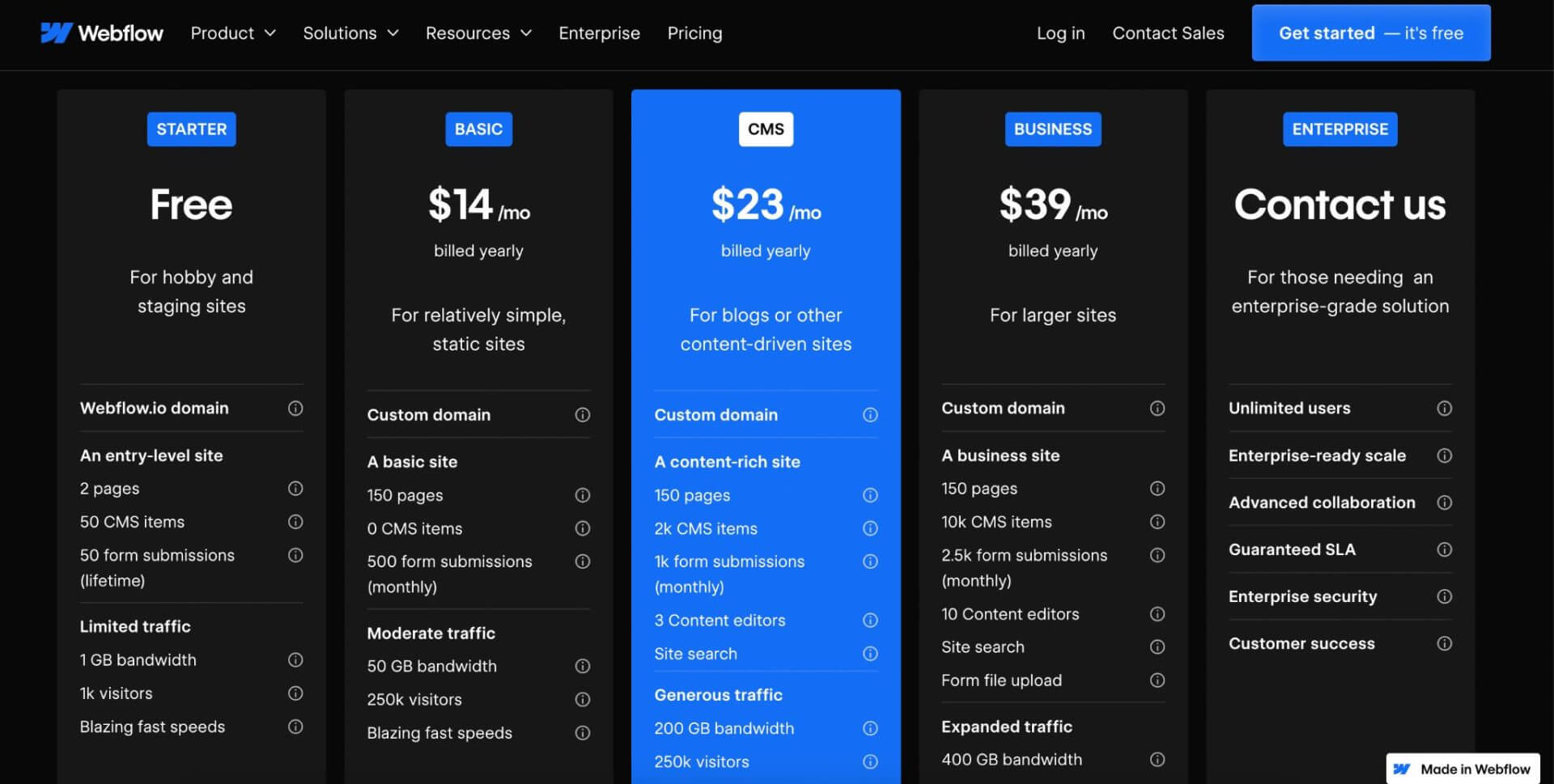Show info for Starter 2 pages
This screenshot has width=1554, height=784.
tap(295, 489)
